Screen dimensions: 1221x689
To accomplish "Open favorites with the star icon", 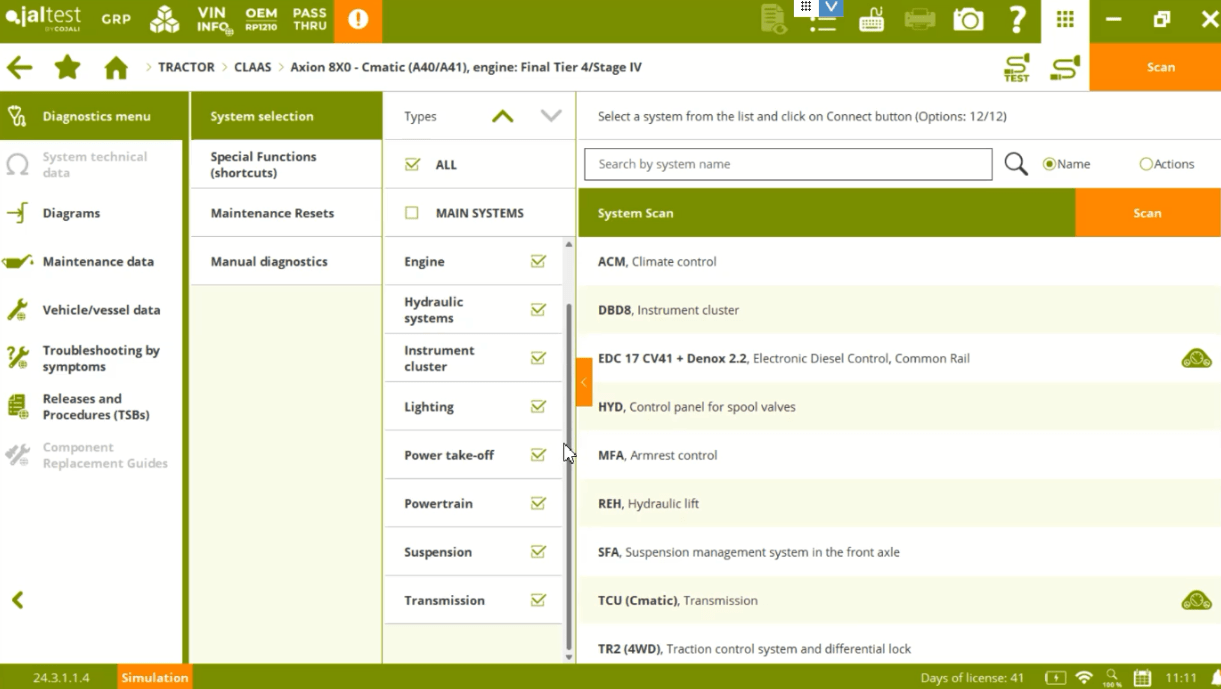I will (x=67, y=68).
